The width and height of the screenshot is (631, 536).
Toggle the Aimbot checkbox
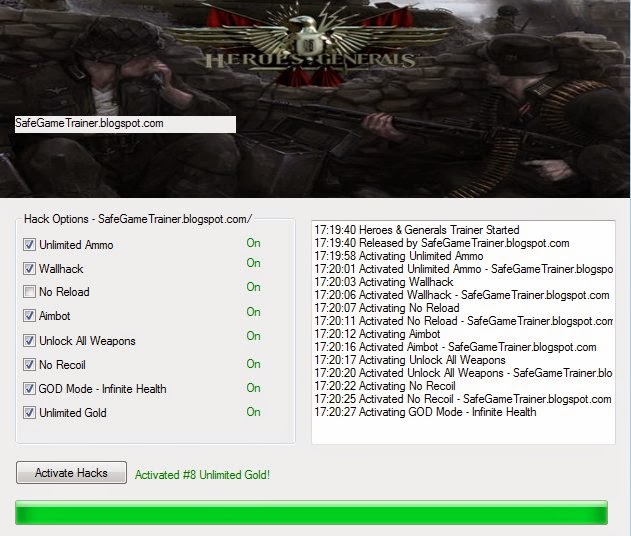click(29, 315)
